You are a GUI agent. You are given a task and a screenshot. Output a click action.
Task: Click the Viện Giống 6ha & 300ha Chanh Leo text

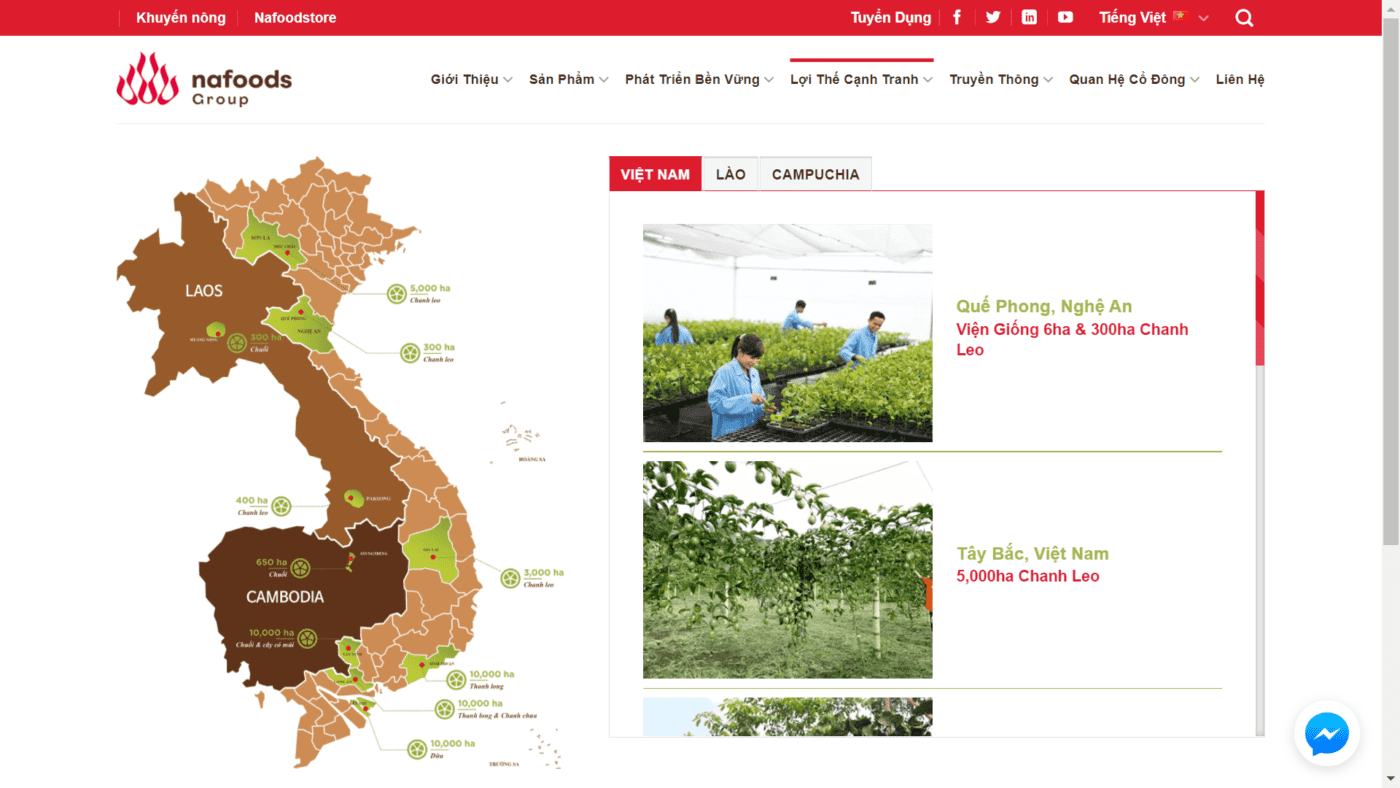tap(1072, 339)
